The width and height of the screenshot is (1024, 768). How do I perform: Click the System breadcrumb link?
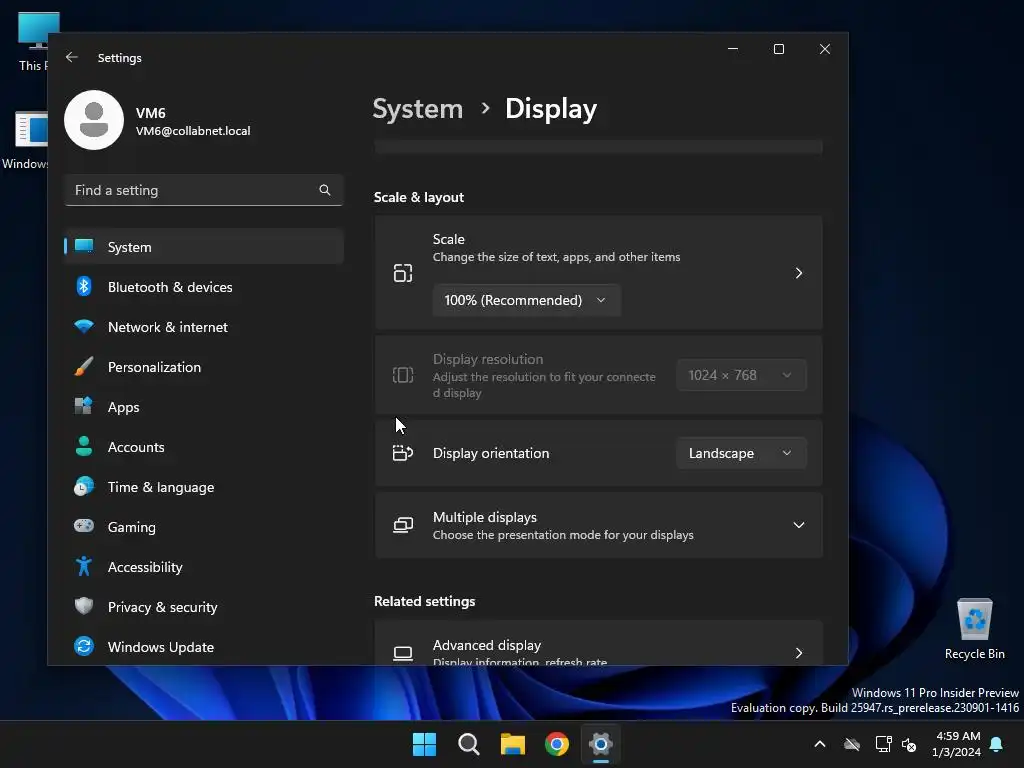point(417,108)
